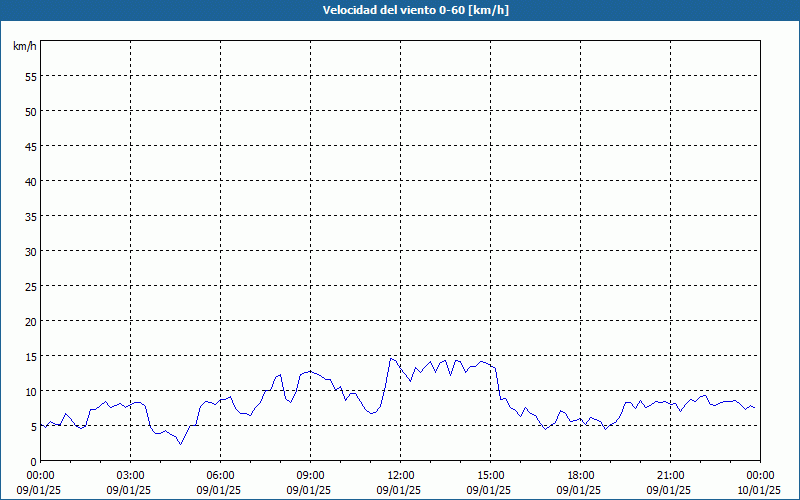
Task: Select the Y-axis value 35
Action: 31,216
